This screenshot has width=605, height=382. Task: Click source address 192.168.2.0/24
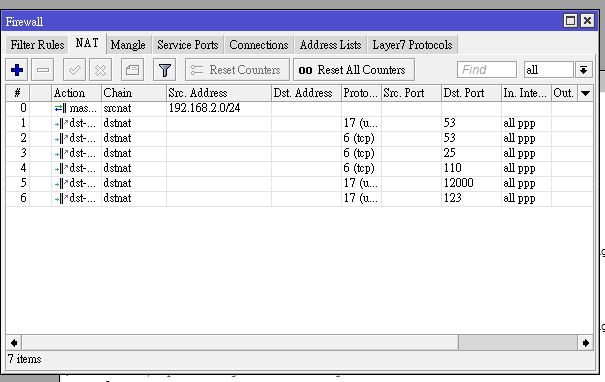(x=204, y=108)
